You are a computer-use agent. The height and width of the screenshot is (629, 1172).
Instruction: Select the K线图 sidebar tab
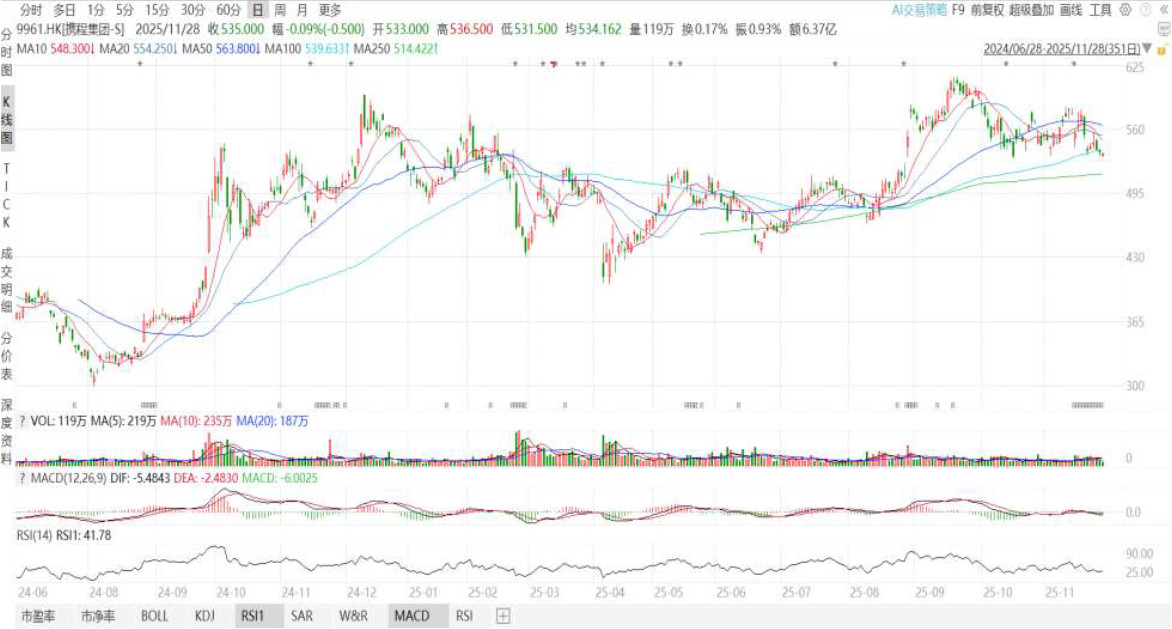[7, 118]
